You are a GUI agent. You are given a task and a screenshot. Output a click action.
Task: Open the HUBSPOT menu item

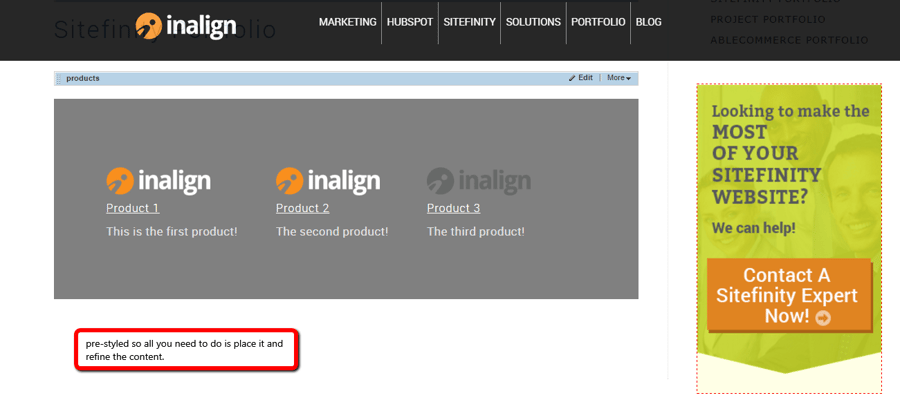(x=410, y=22)
